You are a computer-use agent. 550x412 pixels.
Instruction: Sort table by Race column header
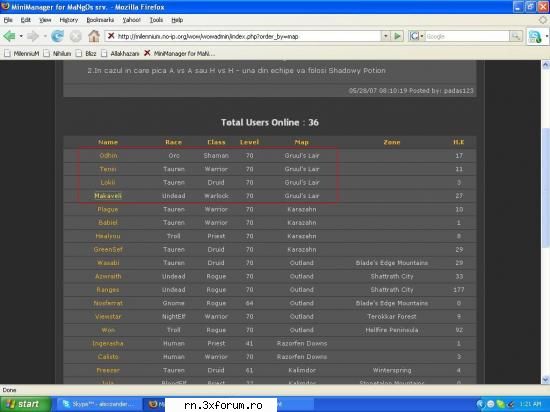coord(174,142)
